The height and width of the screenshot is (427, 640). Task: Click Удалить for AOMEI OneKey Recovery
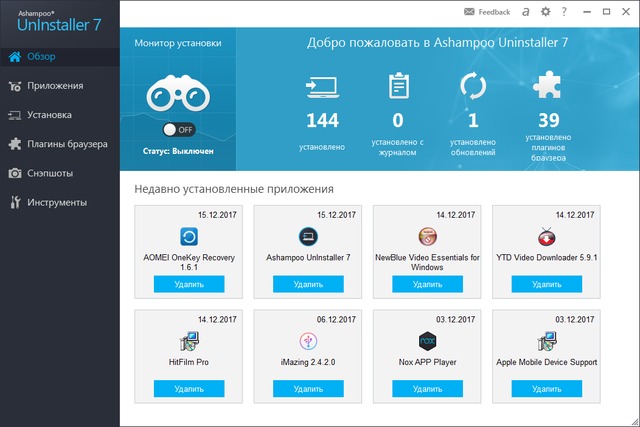tap(189, 285)
